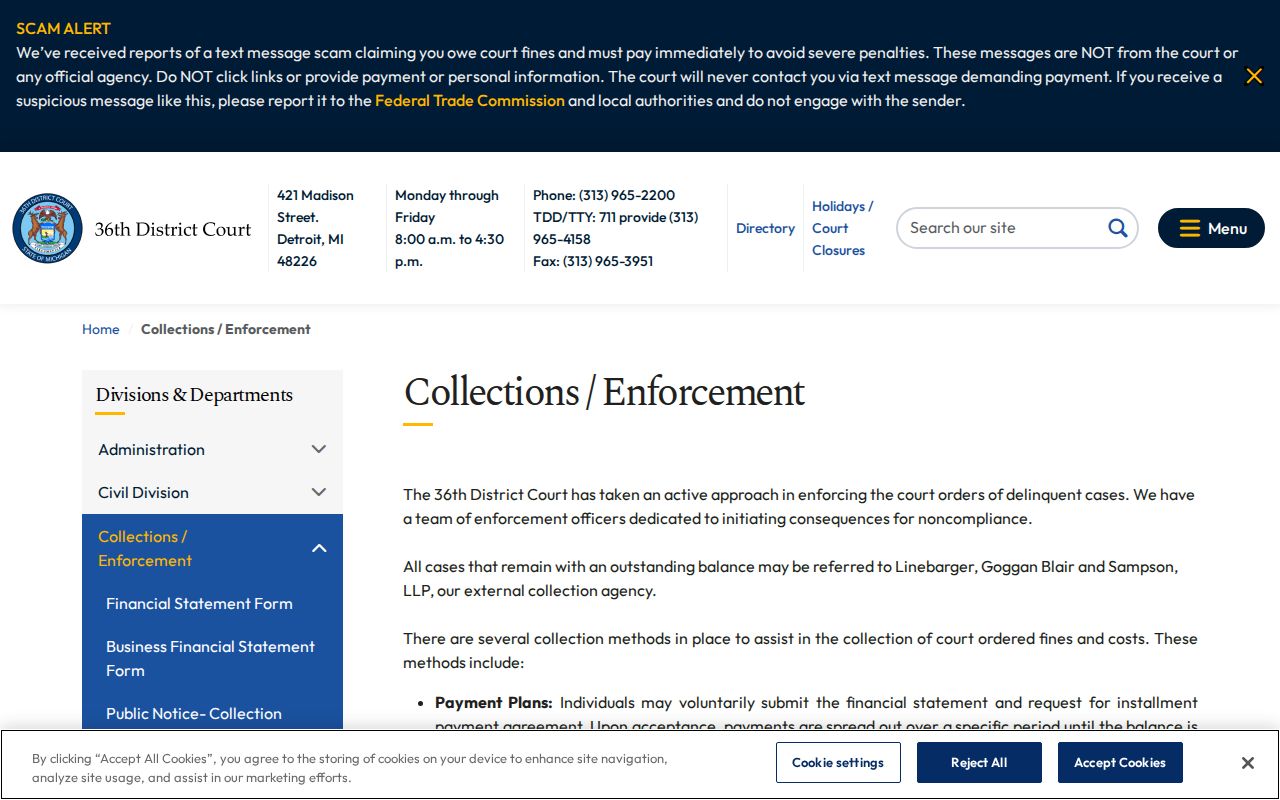
Task: Go to the Directory page
Action: coord(765,228)
